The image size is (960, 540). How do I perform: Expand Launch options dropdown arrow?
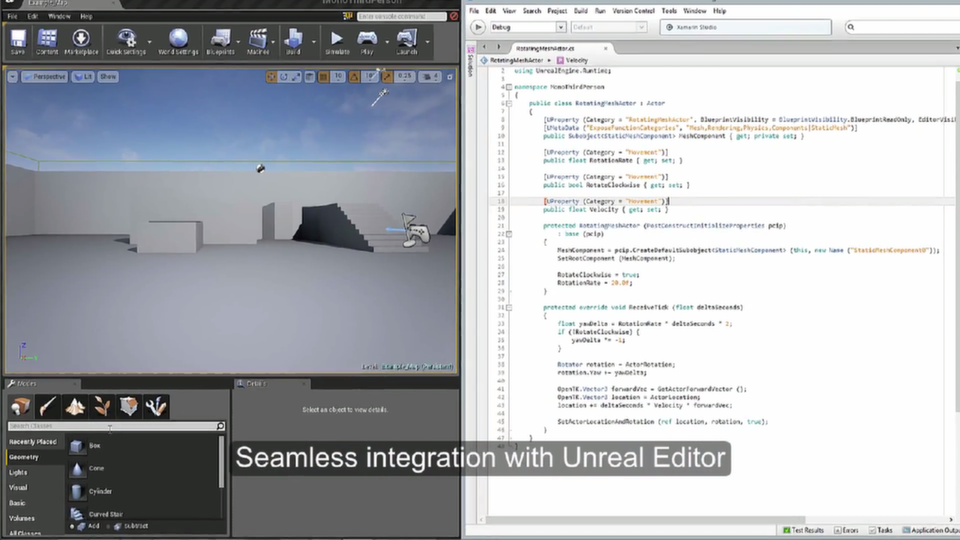click(x=427, y=42)
